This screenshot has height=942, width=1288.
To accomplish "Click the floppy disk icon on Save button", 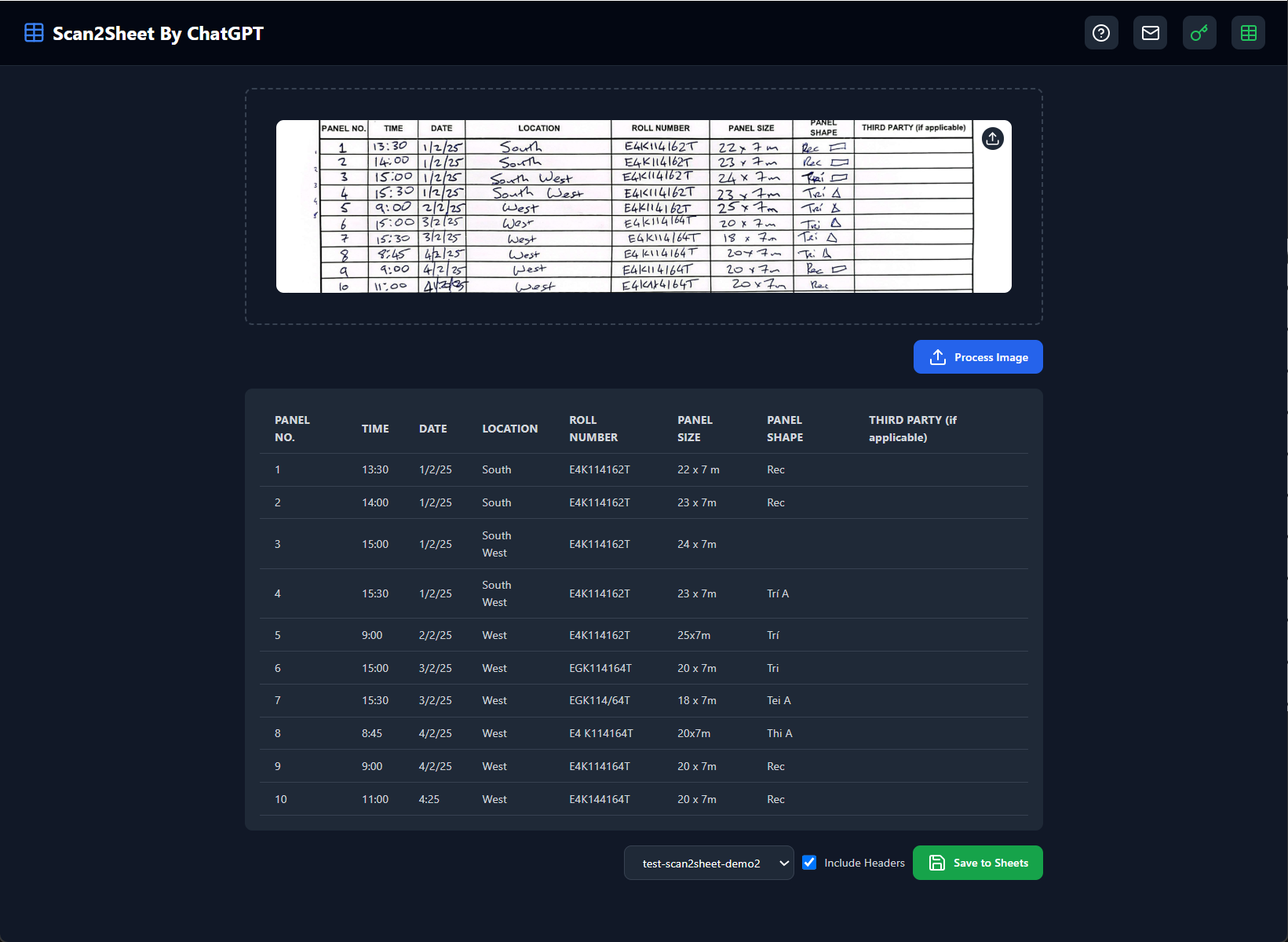I will 936,863.
